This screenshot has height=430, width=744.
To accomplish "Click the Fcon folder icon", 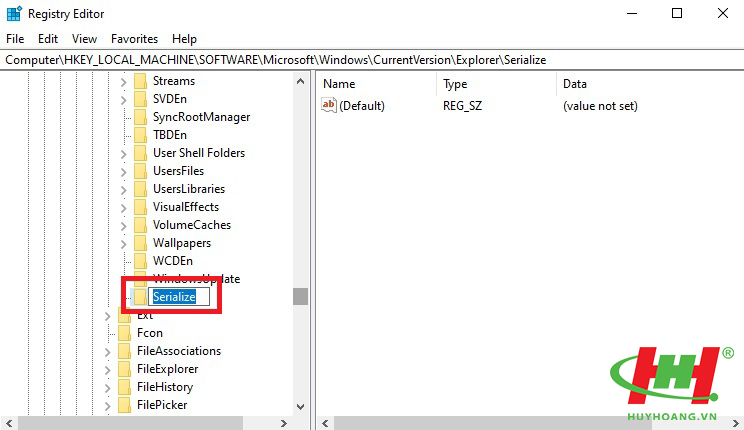I will [124, 333].
